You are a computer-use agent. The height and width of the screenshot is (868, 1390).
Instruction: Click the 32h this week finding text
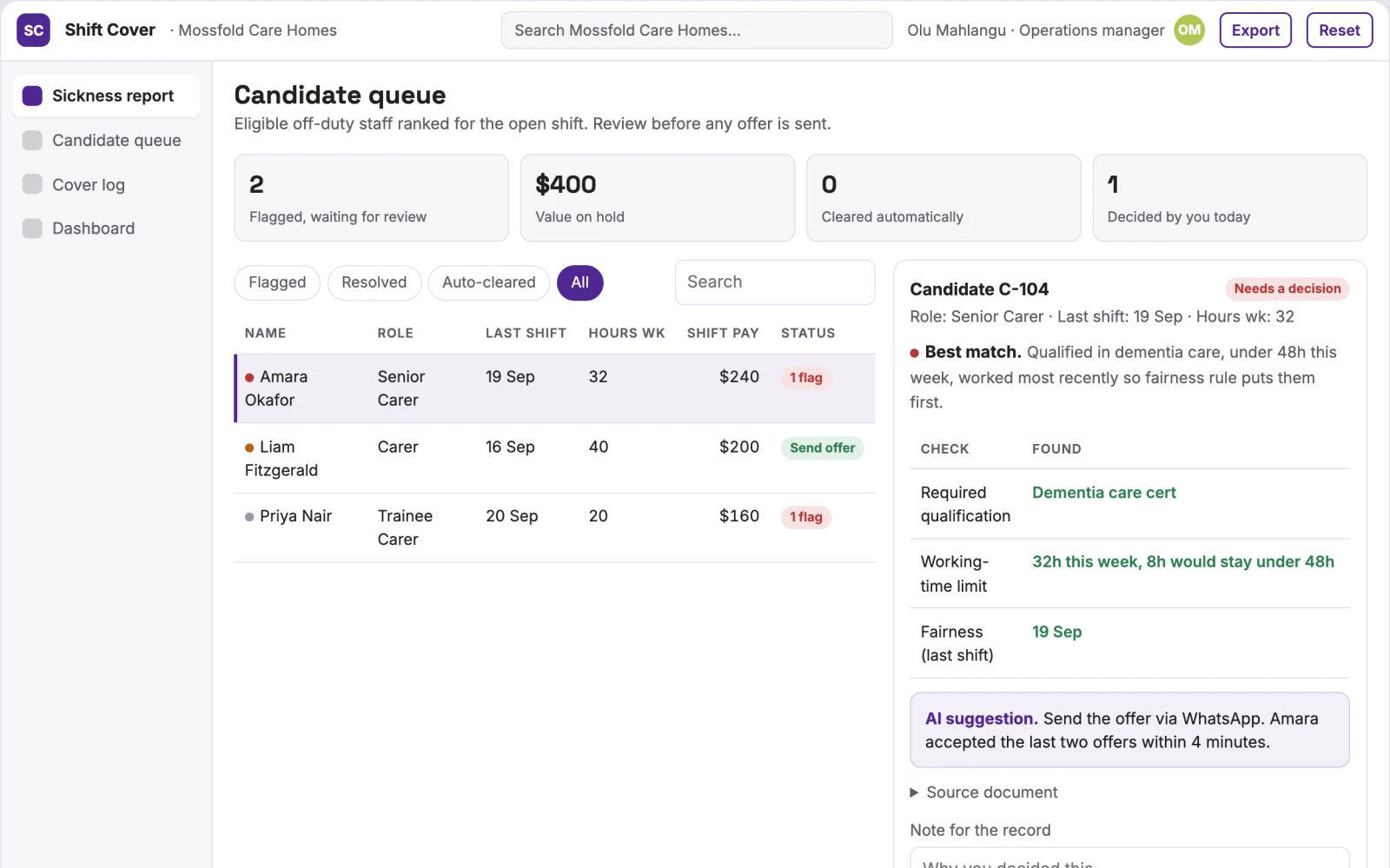pos(1183,561)
